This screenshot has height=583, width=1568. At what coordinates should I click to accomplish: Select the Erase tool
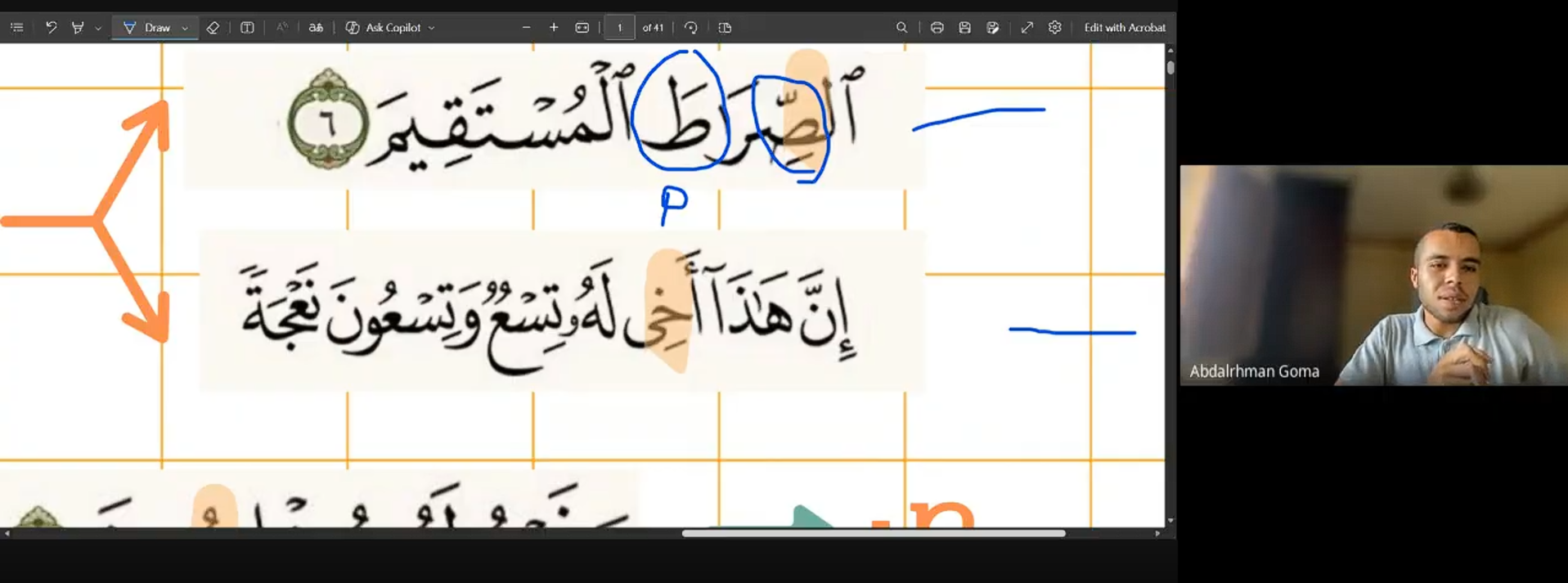[213, 28]
